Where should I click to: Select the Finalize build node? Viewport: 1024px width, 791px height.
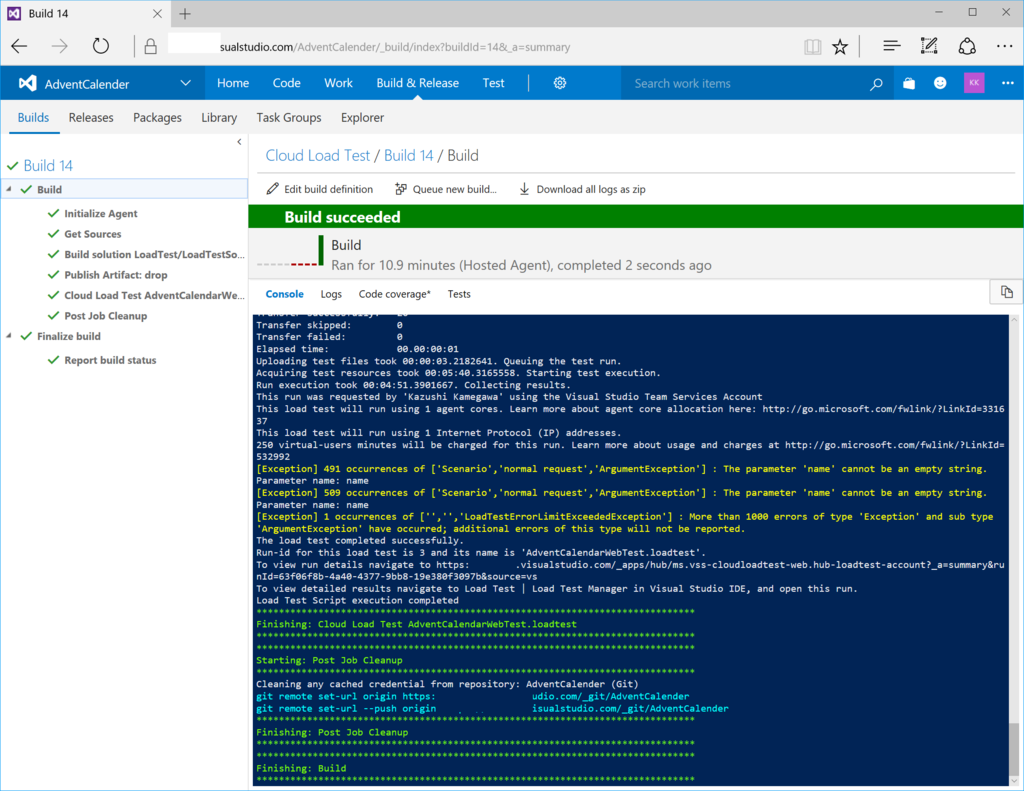(69, 336)
